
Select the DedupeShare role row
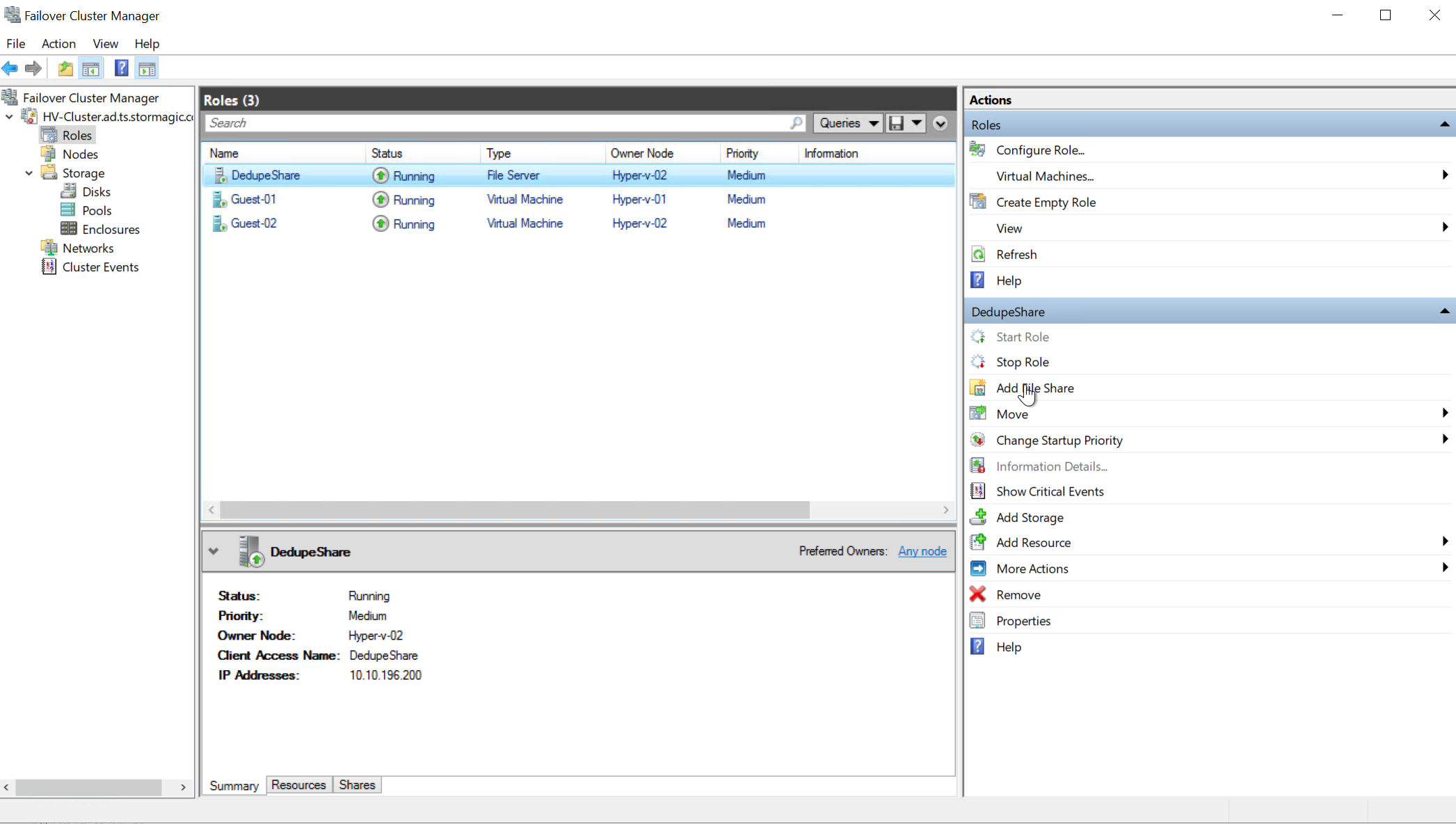pos(579,175)
